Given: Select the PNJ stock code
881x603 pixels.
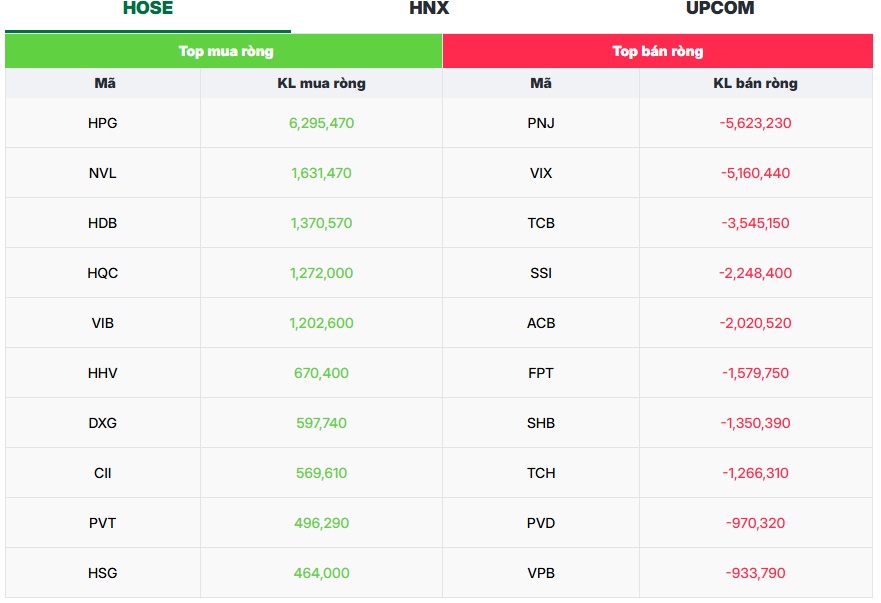Looking at the screenshot, I should pyautogui.click(x=541, y=123).
